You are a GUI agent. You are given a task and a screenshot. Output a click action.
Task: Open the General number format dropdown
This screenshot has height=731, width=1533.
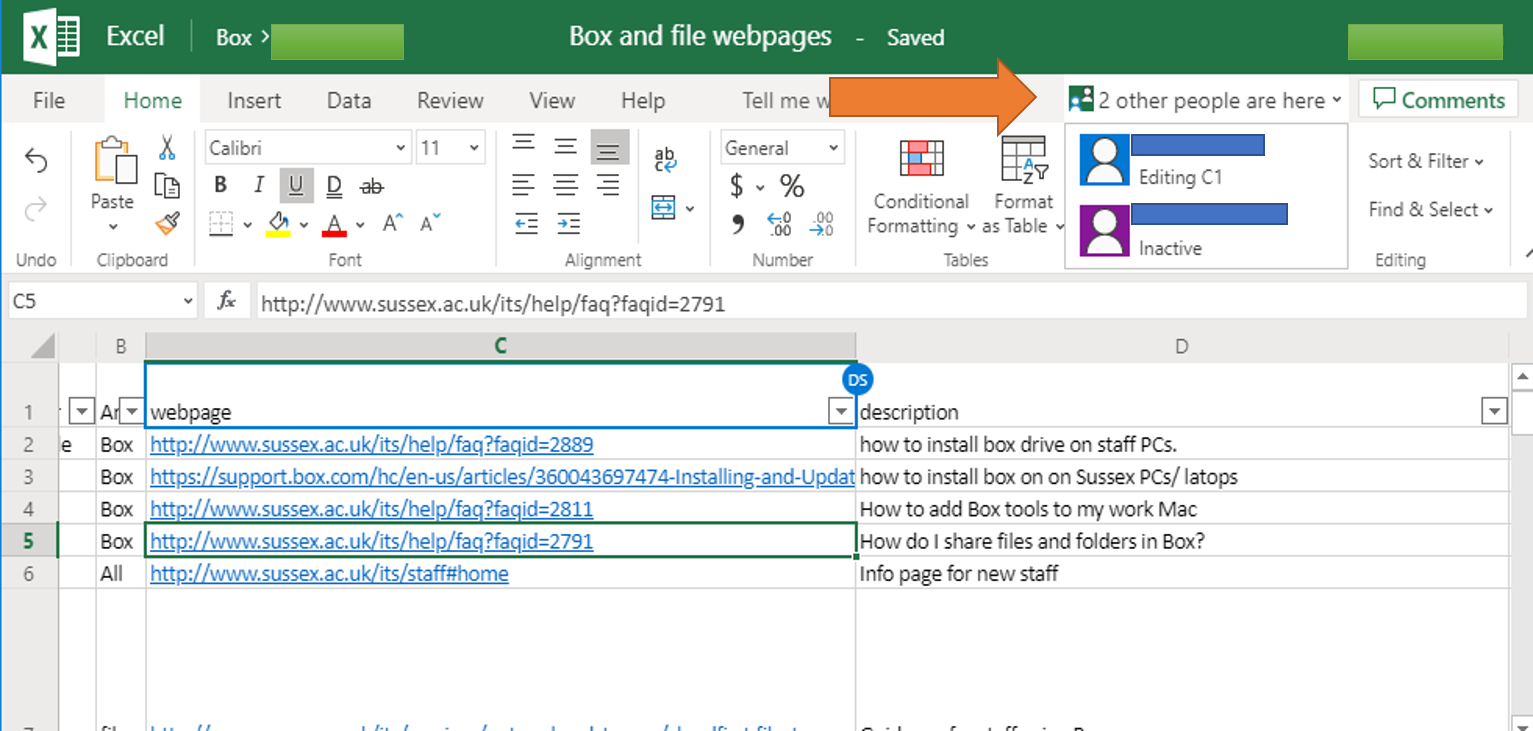(833, 148)
